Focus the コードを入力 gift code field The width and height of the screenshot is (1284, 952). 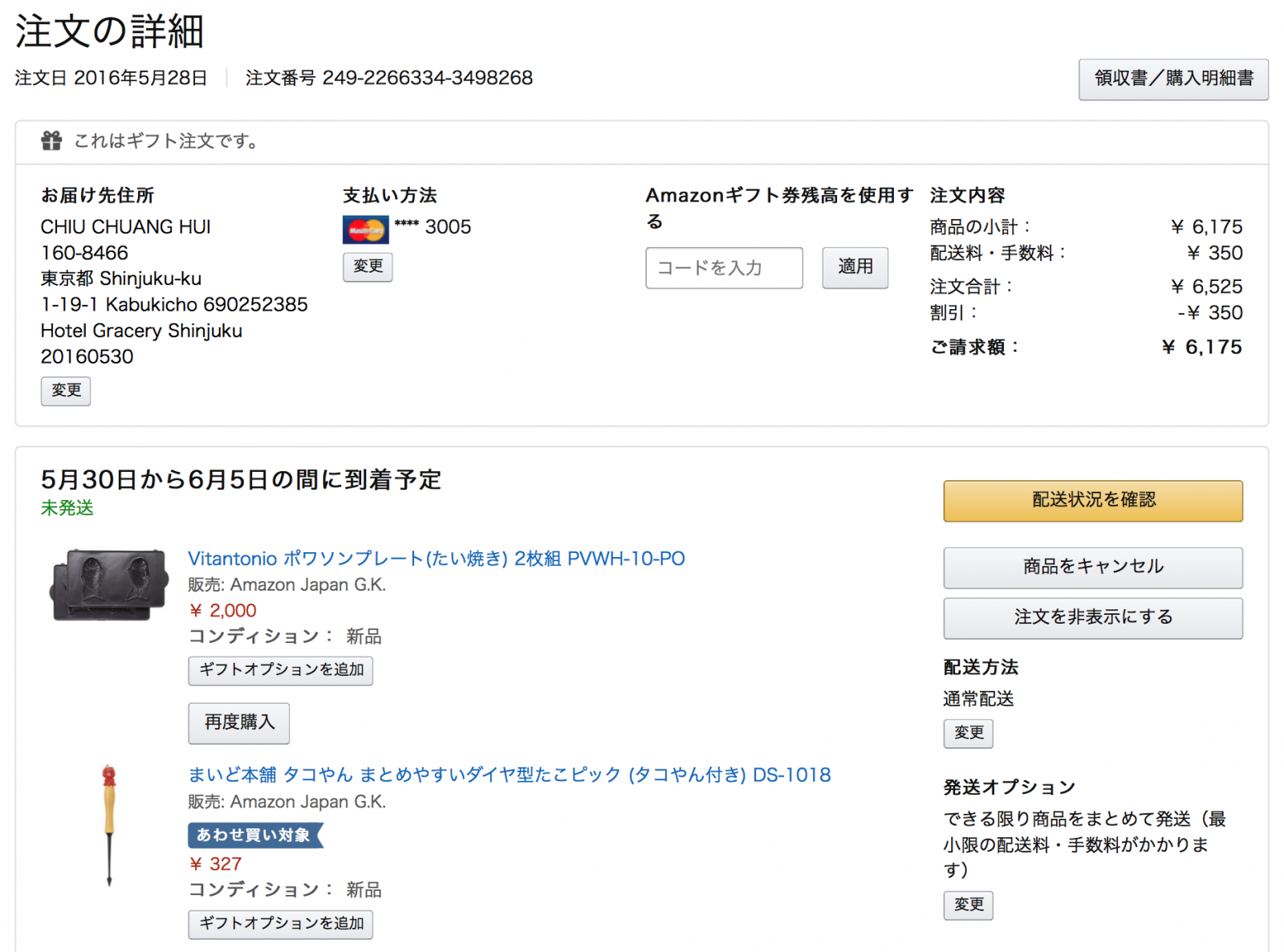point(724,268)
